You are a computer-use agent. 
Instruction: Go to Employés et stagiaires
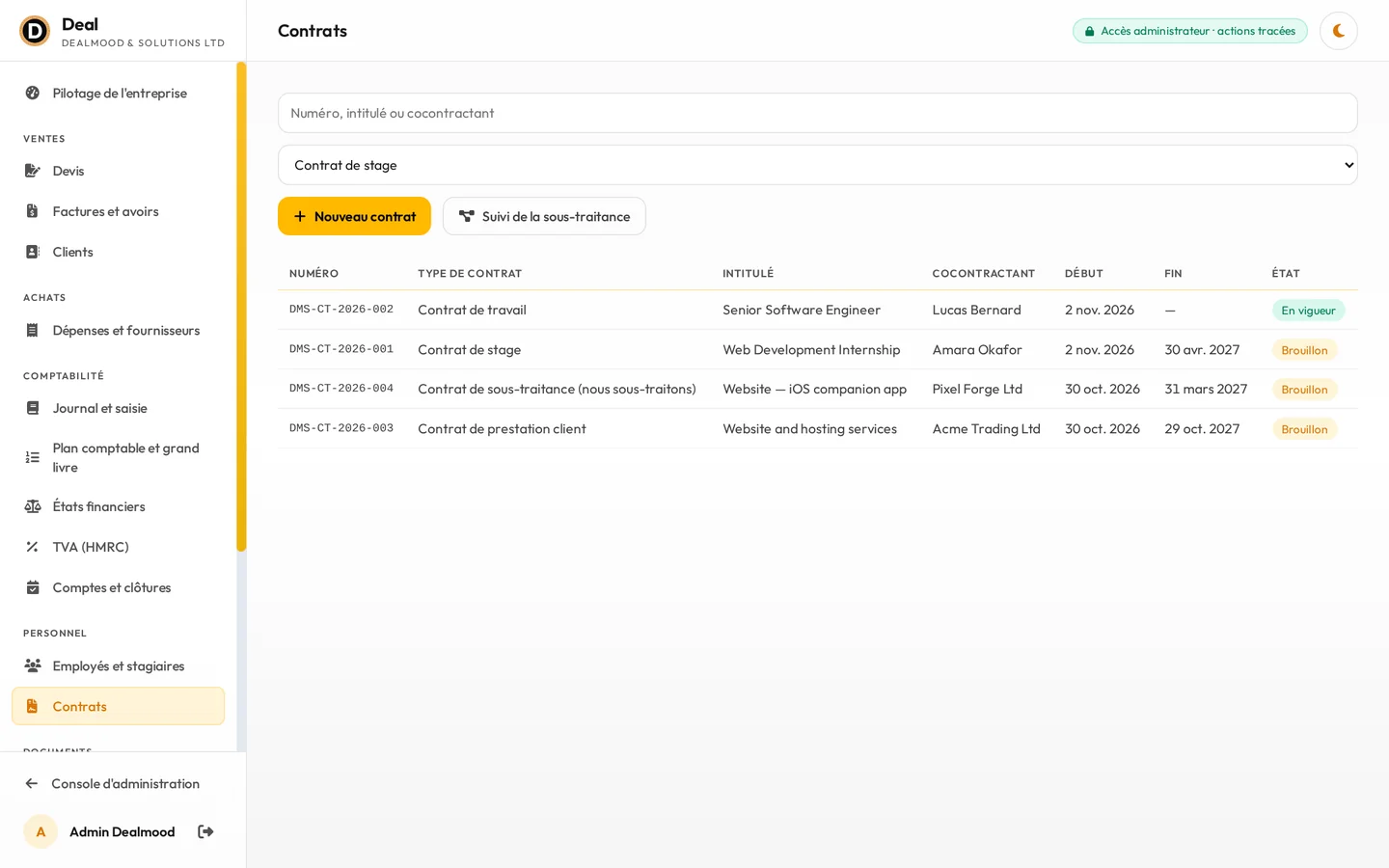tap(118, 665)
